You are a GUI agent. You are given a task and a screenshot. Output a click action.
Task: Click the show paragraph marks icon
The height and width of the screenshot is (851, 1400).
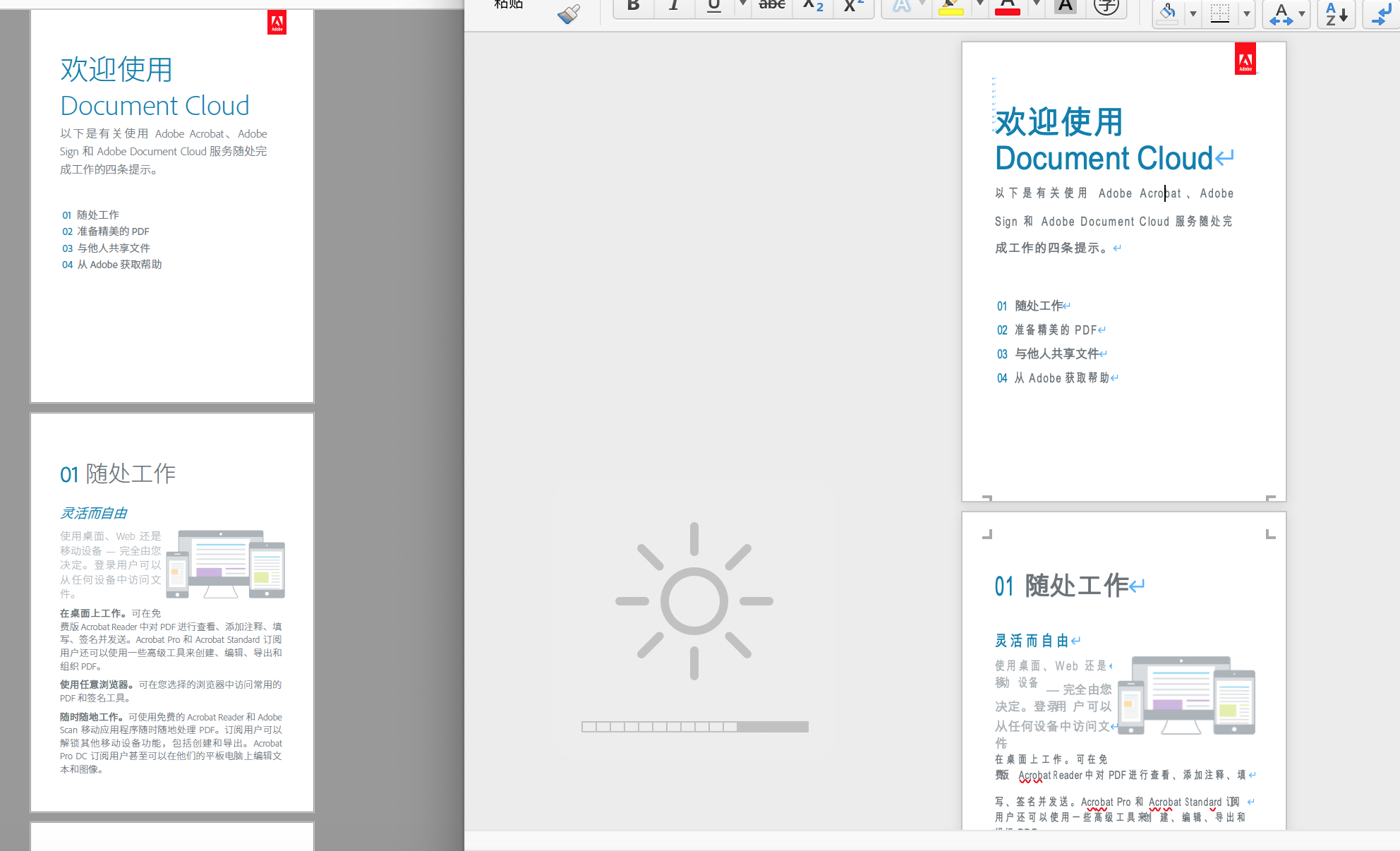click(x=1383, y=13)
